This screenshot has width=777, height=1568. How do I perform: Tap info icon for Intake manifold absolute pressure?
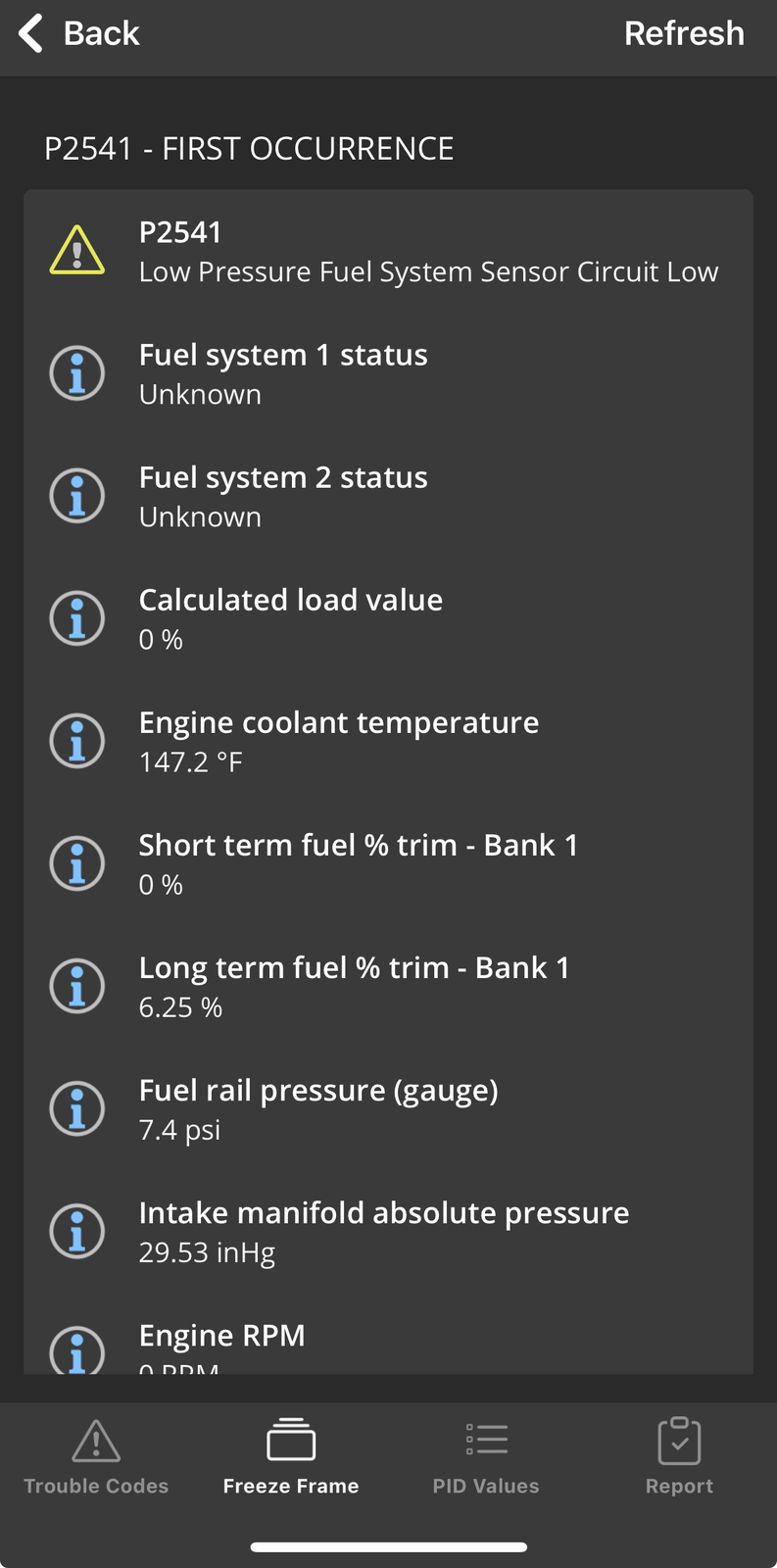click(x=77, y=1231)
